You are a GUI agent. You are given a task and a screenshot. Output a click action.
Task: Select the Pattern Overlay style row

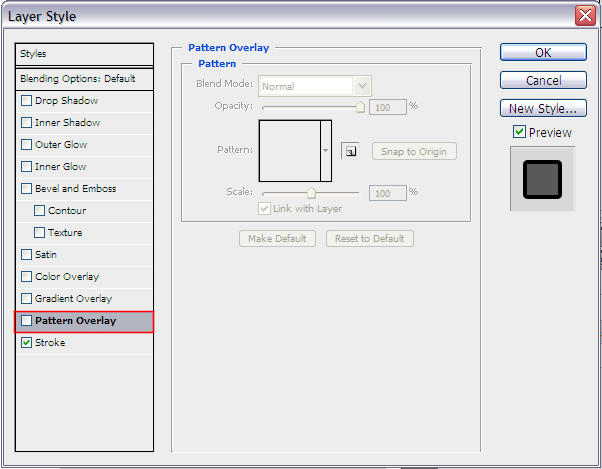[84, 322]
